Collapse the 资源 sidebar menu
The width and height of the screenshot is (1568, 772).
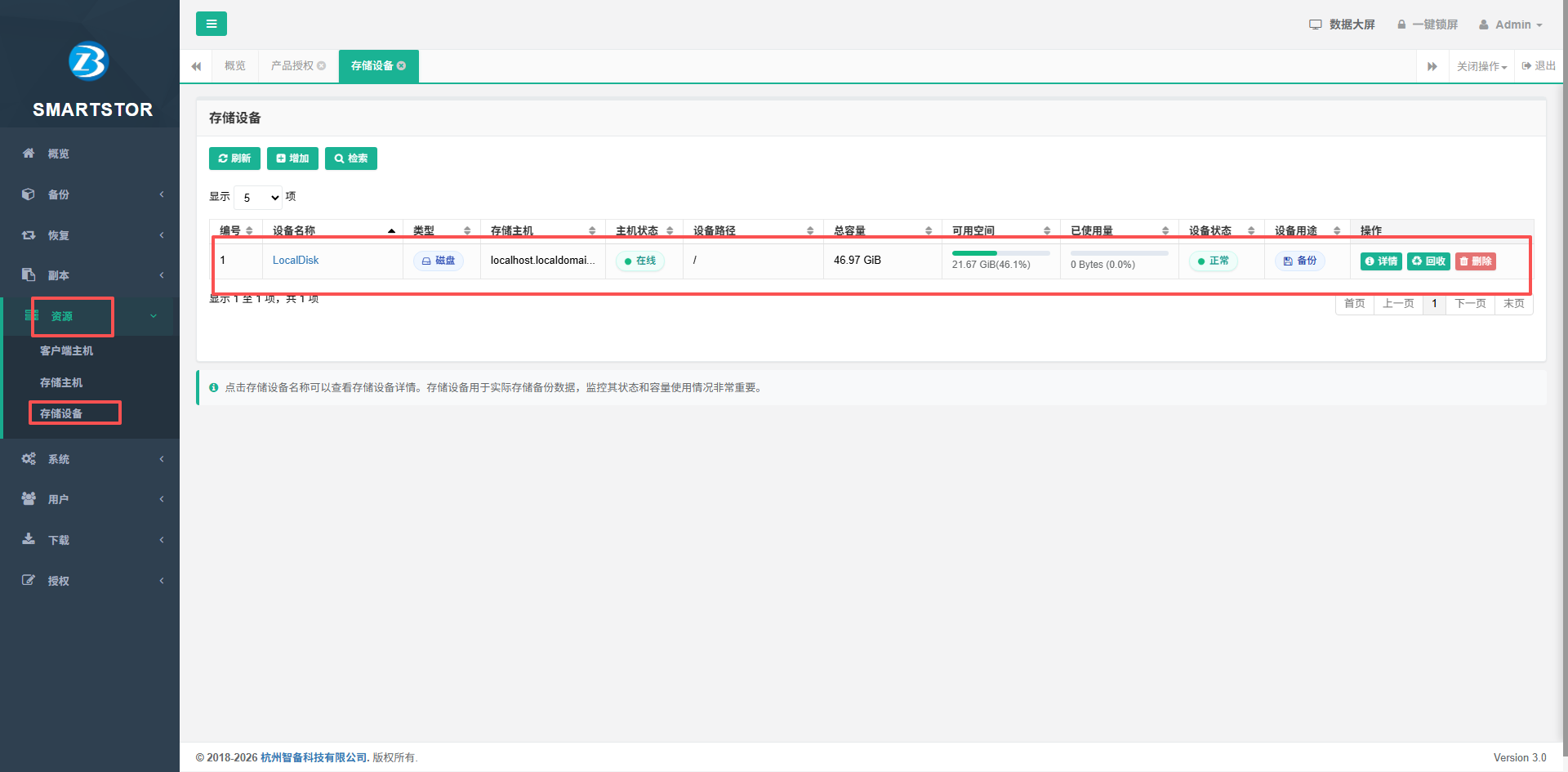pos(90,316)
